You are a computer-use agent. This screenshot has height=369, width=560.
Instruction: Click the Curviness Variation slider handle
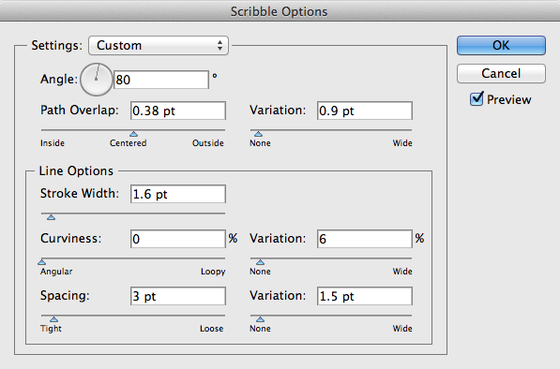pyautogui.click(x=260, y=262)
